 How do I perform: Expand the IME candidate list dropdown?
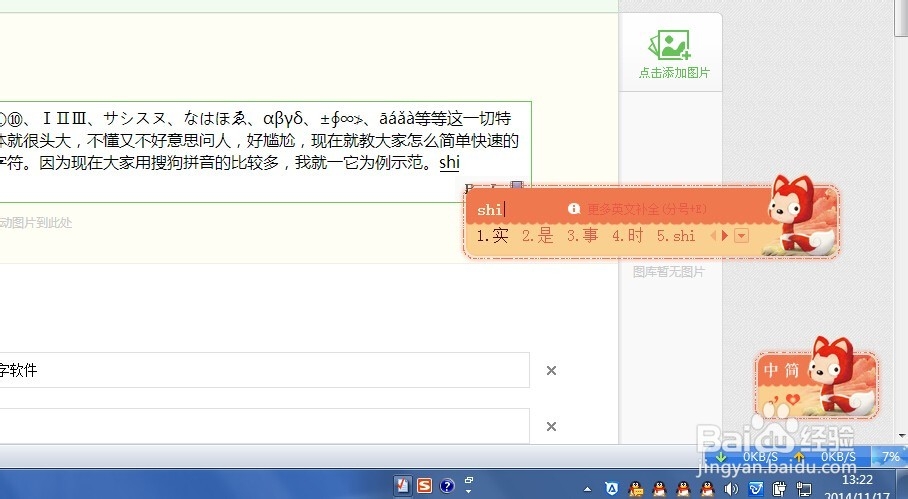click(741, 236)
